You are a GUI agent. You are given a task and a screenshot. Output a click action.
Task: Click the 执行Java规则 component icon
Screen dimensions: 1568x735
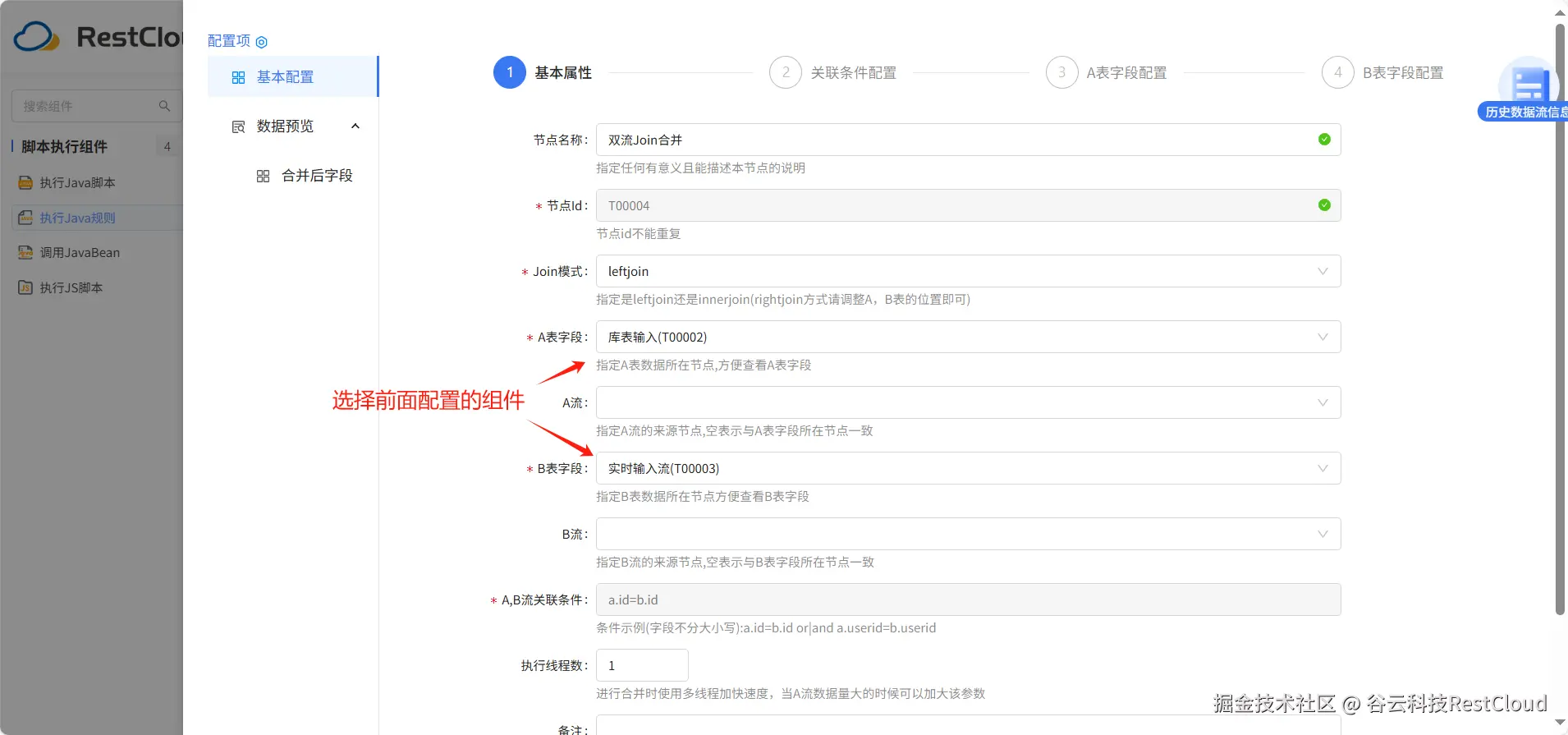click(25, 218)
